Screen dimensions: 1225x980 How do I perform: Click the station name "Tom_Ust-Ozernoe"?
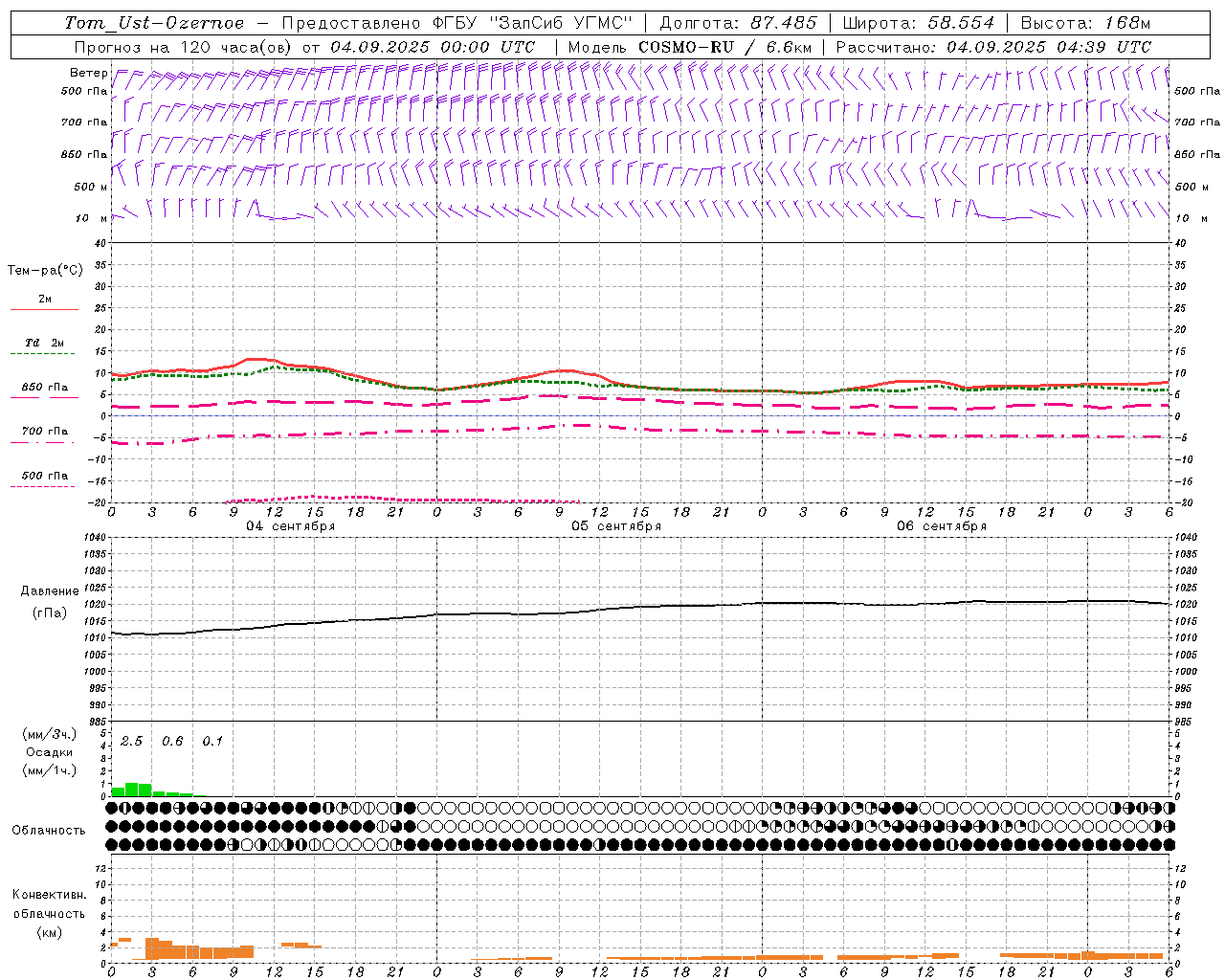click(x=154, y=23)
